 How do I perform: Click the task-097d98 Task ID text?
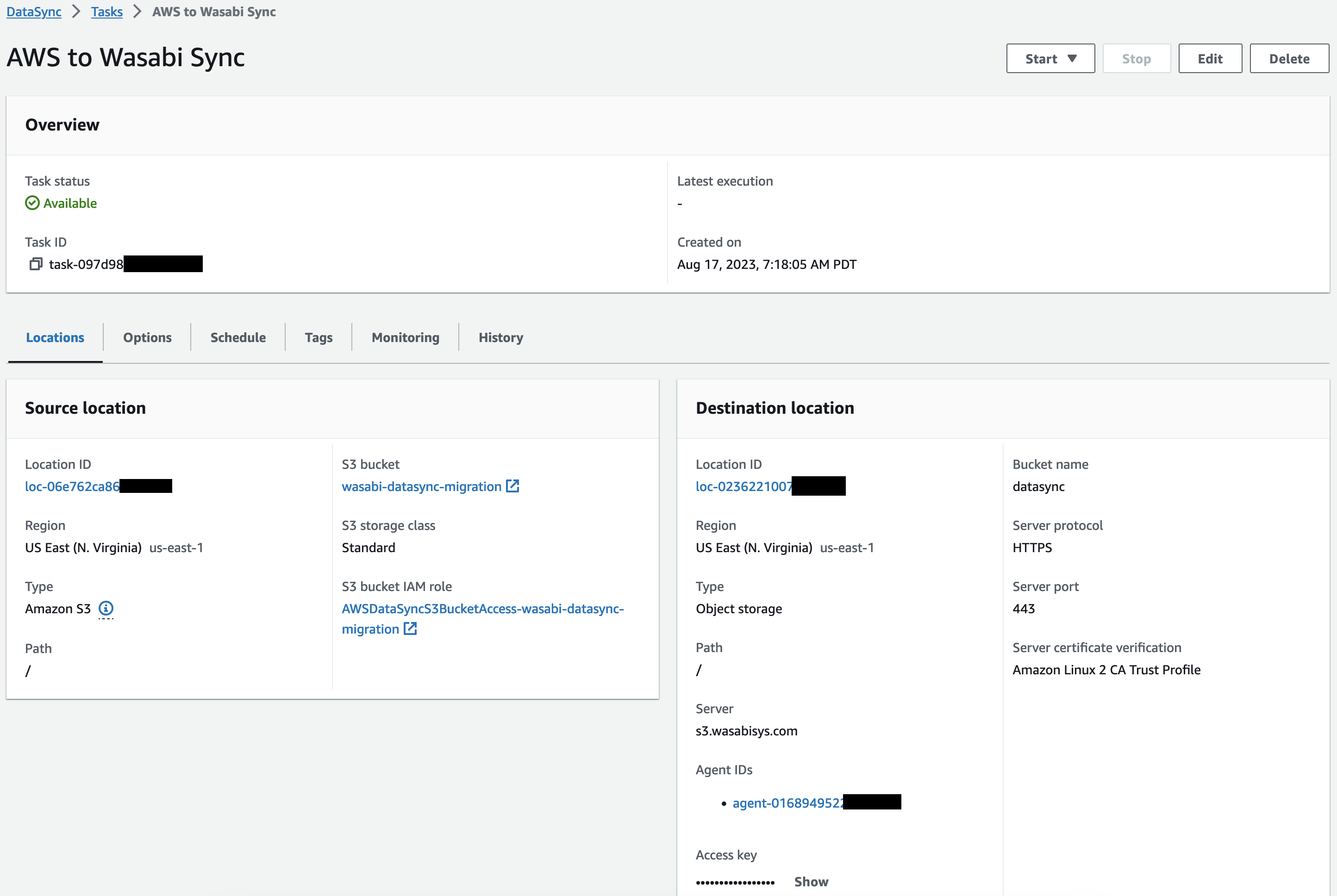pos(86,264)
